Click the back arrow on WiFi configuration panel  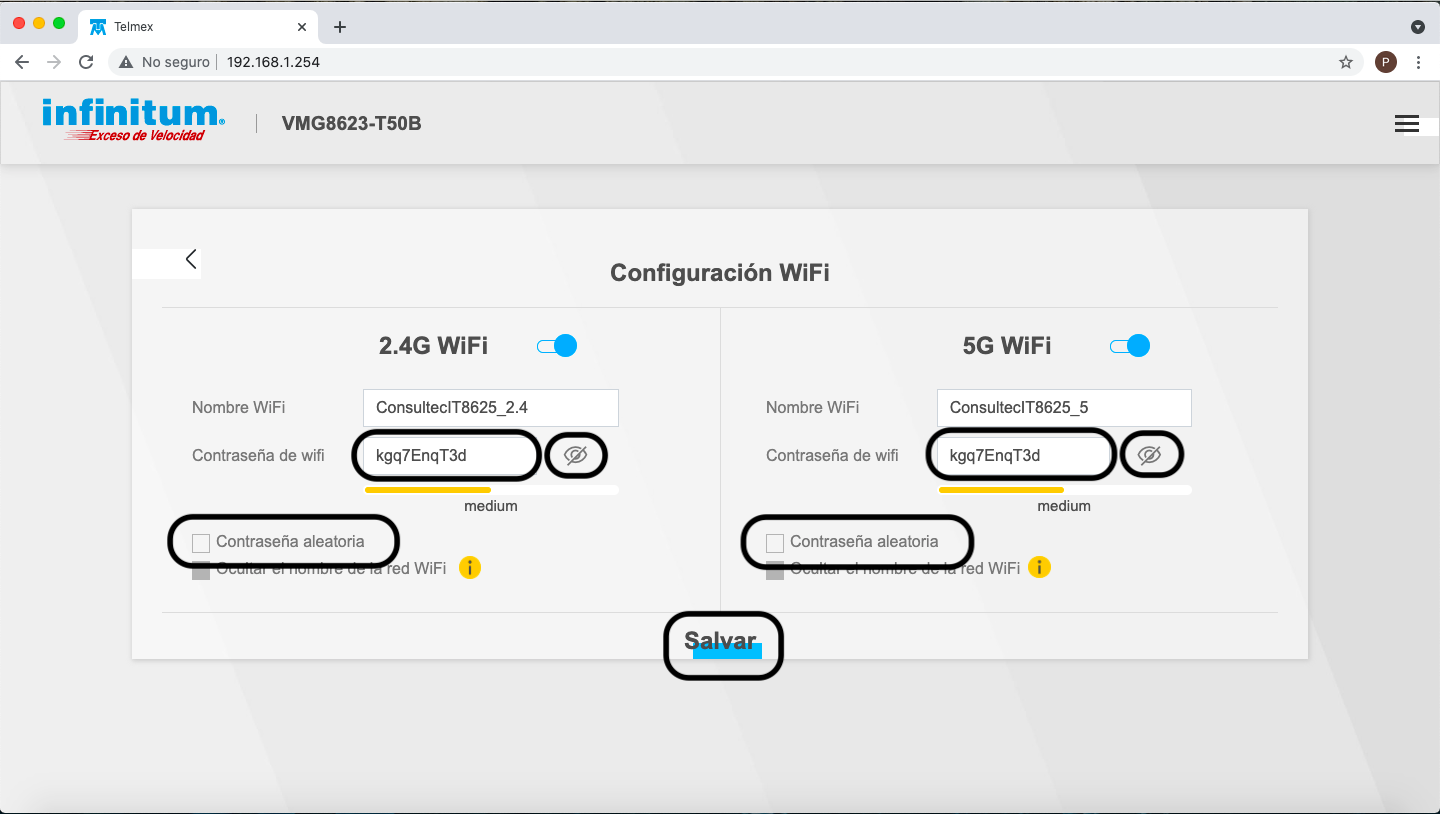pyautogui.click(x=191, y=260)
